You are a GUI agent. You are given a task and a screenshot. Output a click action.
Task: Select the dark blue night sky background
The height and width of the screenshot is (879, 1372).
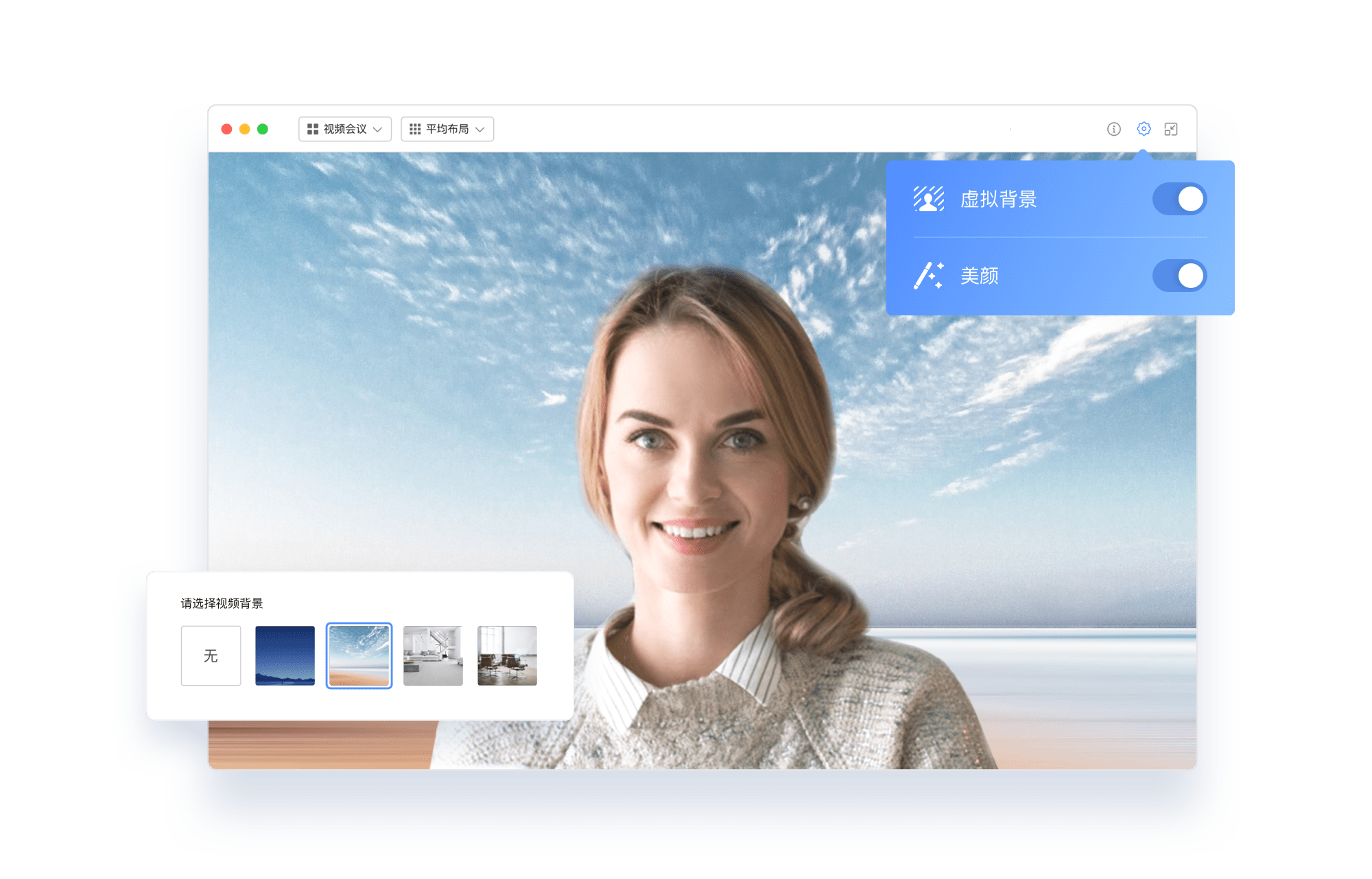tap(285, 655)
